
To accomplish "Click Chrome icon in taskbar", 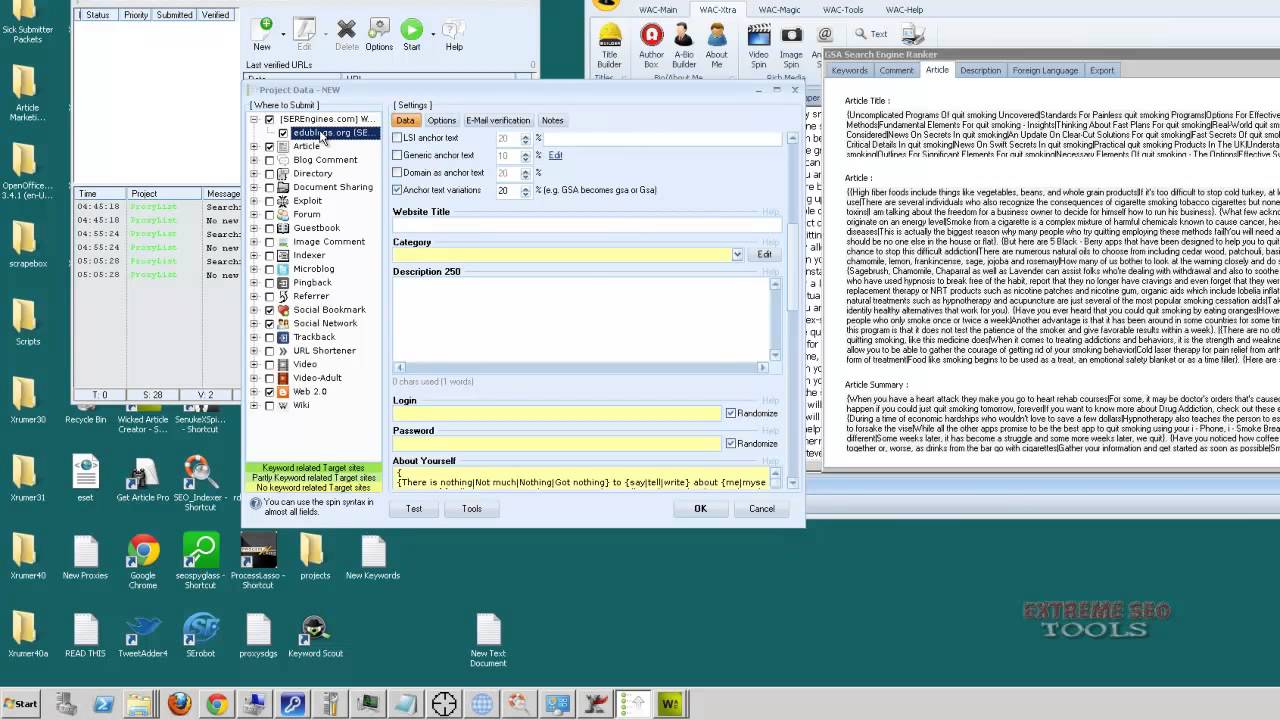I will (217, 704).
